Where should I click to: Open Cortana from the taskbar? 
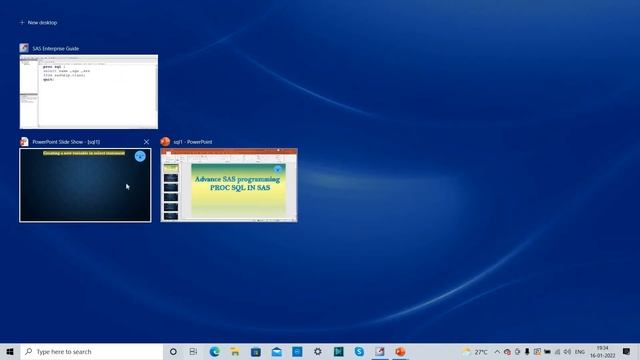173,351
